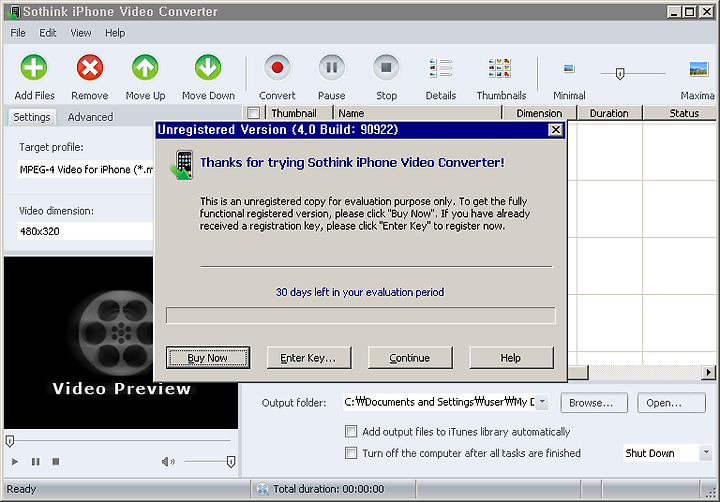This screenshot has width=720, height=502.
Task: Start conversion with the Convert icon
Action: coord(277,68)
